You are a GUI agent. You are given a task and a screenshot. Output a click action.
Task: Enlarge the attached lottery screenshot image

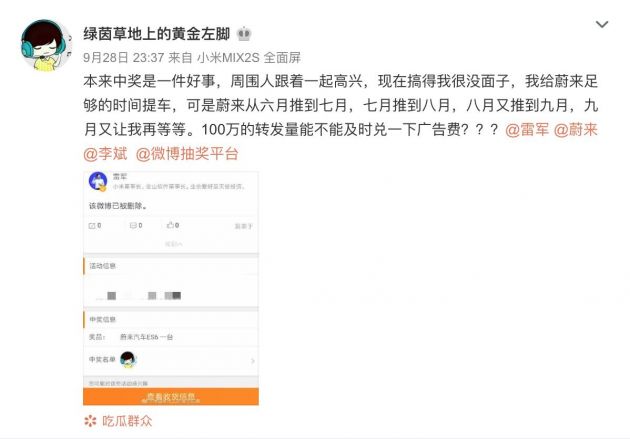(x=171, y=288)
